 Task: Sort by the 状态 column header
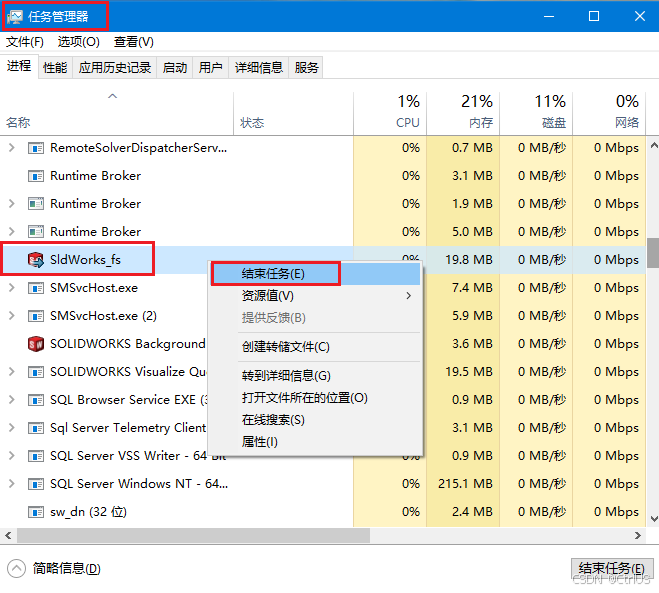coord(293,113)
